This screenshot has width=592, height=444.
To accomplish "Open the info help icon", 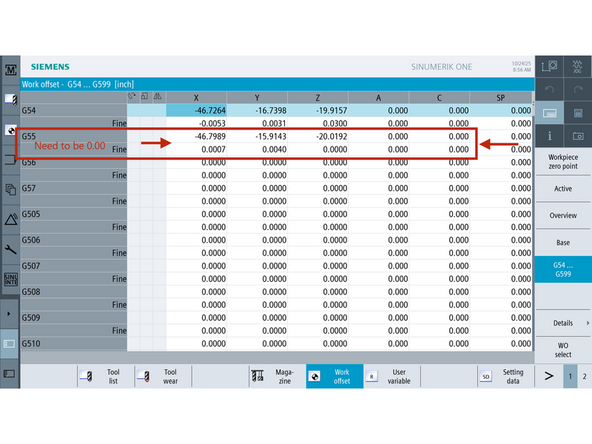I will [549, 136].
